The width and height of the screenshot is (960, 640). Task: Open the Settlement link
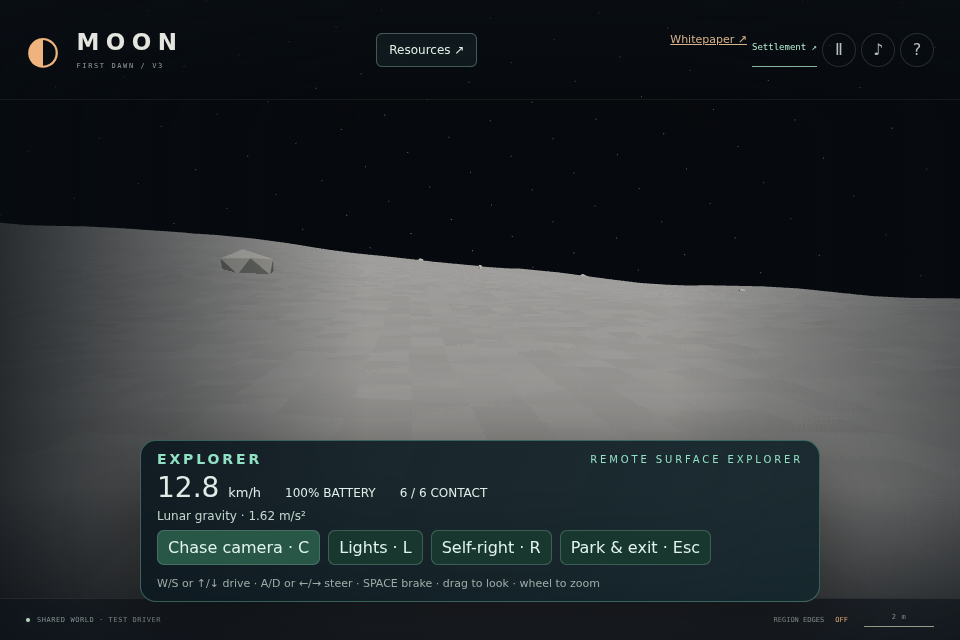(x=784, y=47)
